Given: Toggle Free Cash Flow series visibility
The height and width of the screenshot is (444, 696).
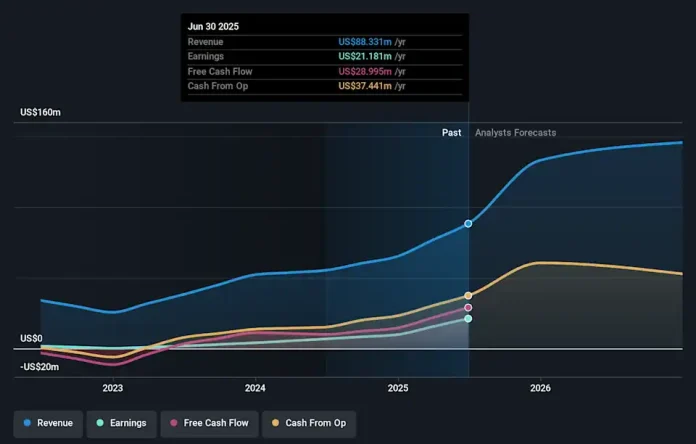Looking at the screenshot, I should pyautogui.click(x=210, y=423).
